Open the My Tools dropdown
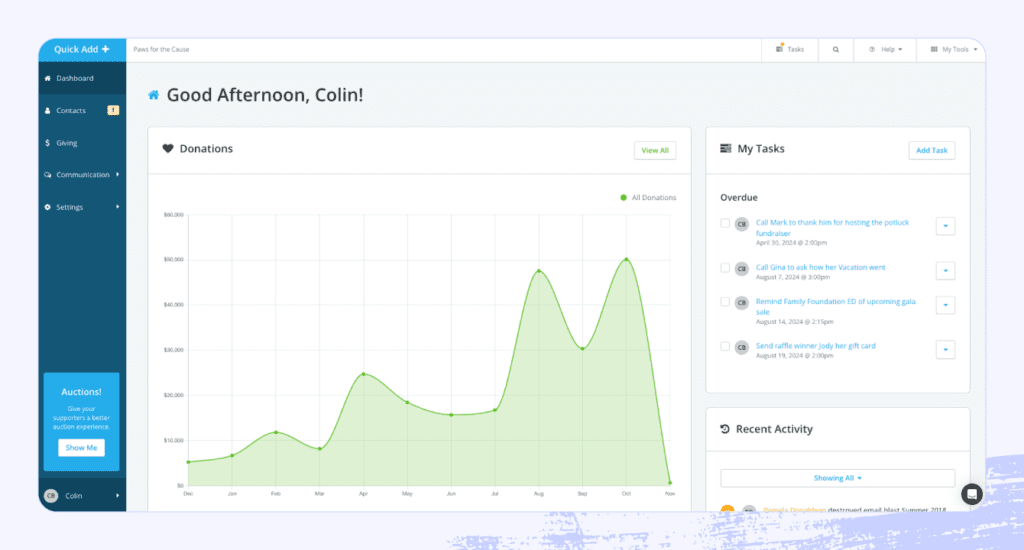 click(x=953, y=50)
